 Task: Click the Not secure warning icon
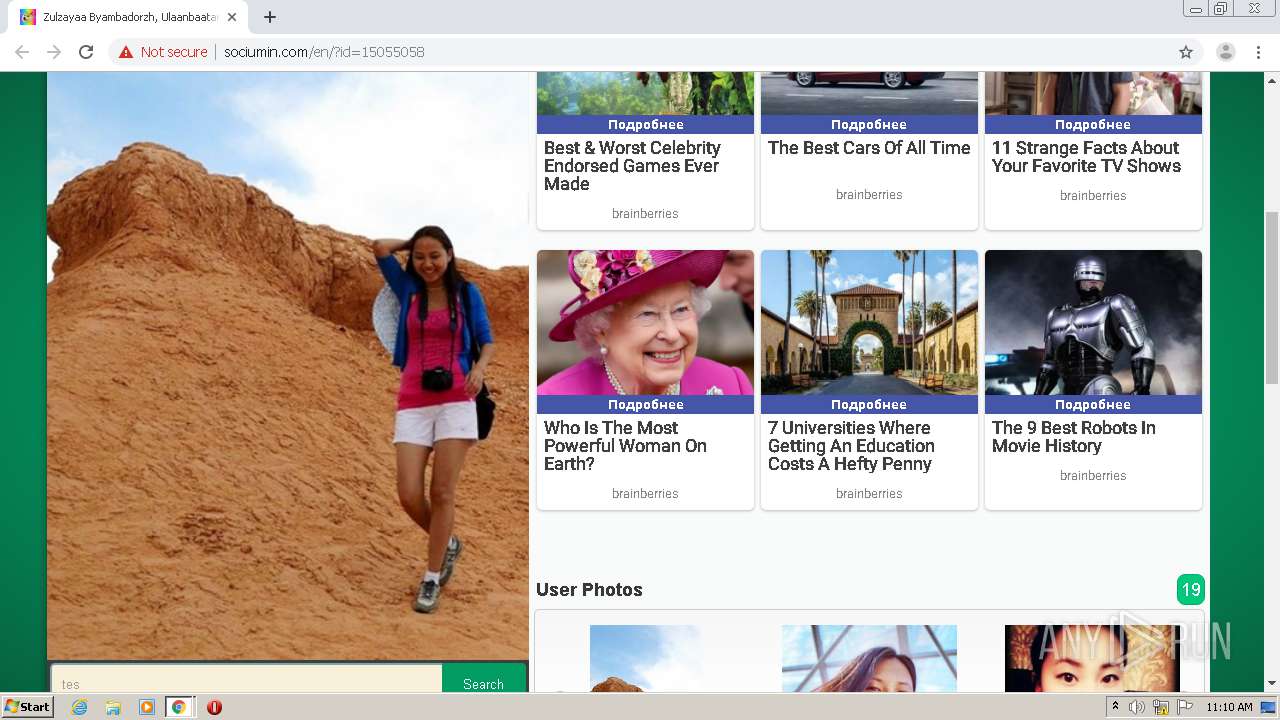point(126,52)
